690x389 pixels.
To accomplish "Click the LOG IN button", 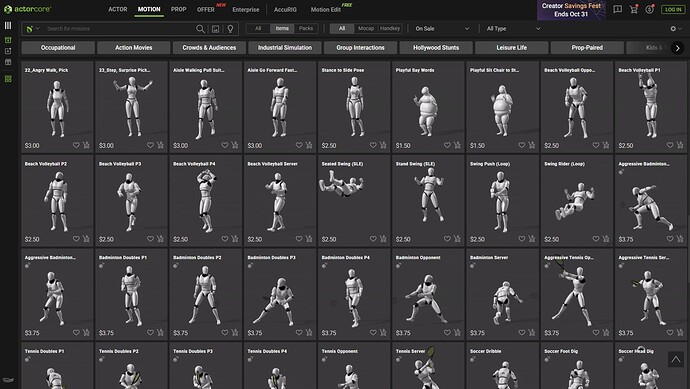I will tap(673, 9).
